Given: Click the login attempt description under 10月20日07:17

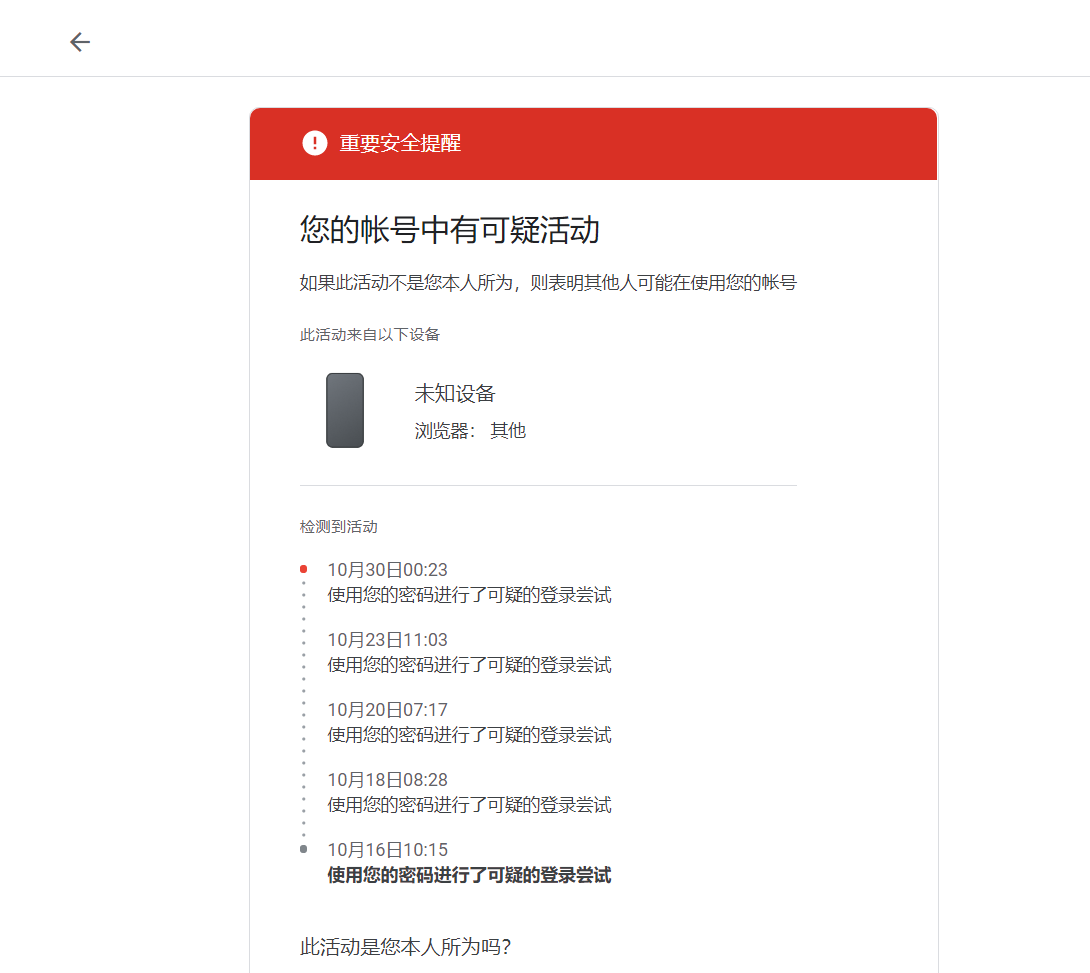Looking at the screenshot, I should pos(469,735).
